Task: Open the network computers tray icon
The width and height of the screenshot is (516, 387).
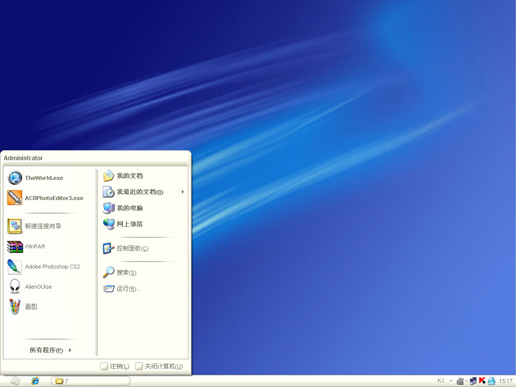Action: point(473,381)
